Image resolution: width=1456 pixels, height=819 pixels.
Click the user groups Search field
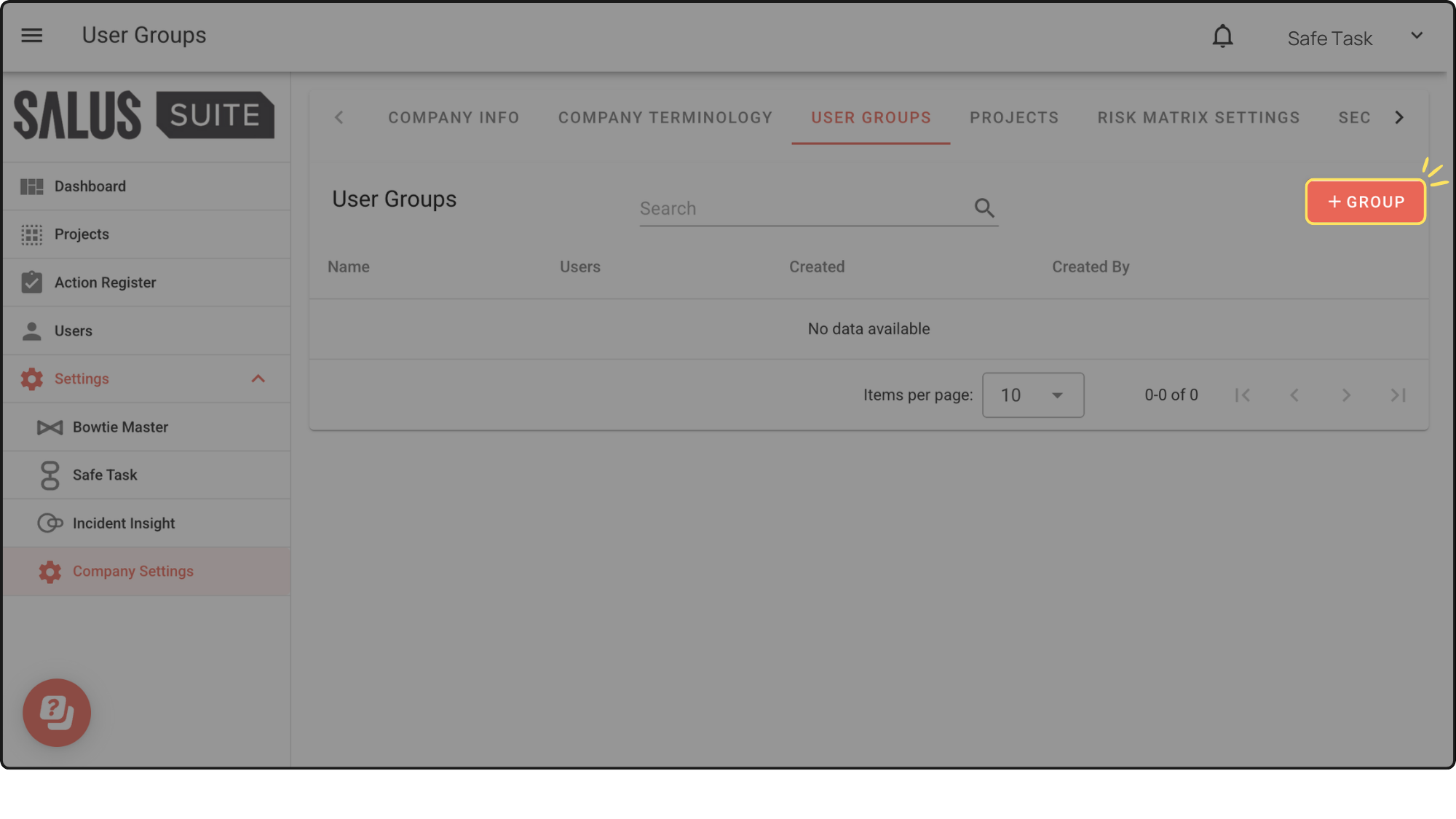click(801, 209)
